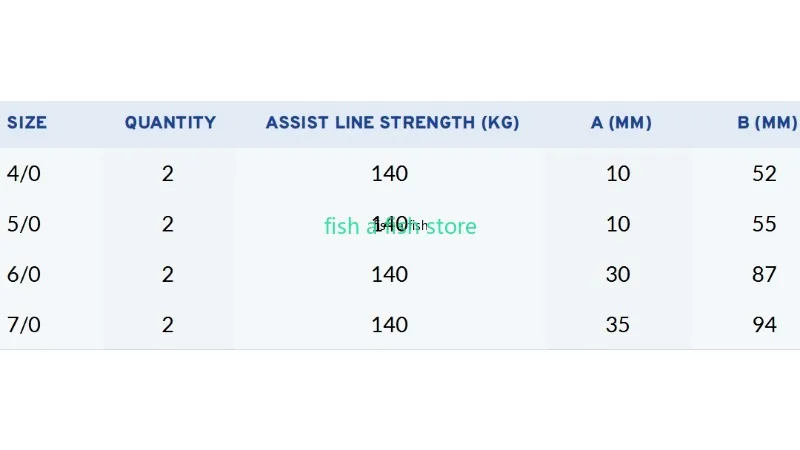Image resolution: width=800 pixels, height=450 pixels.
Task: Select the ASSIST LINE STRENGTH (KG) header
Action: pyautogui.click(x=392, y=122)
